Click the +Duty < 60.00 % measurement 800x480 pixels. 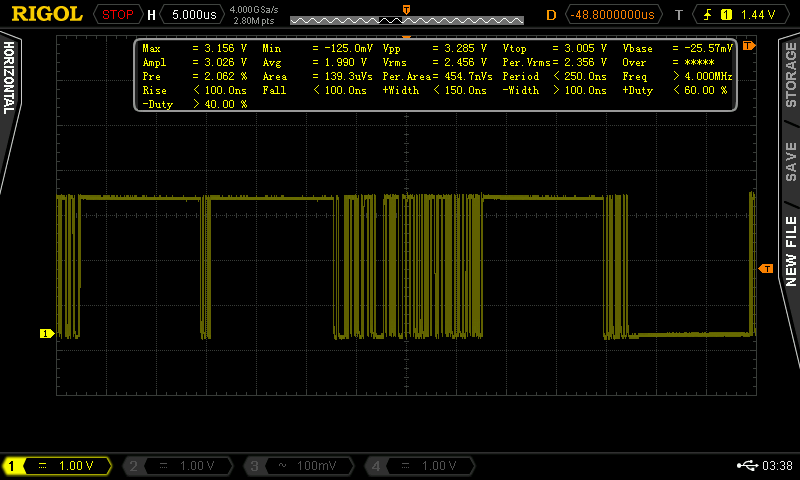pos(675,90)
